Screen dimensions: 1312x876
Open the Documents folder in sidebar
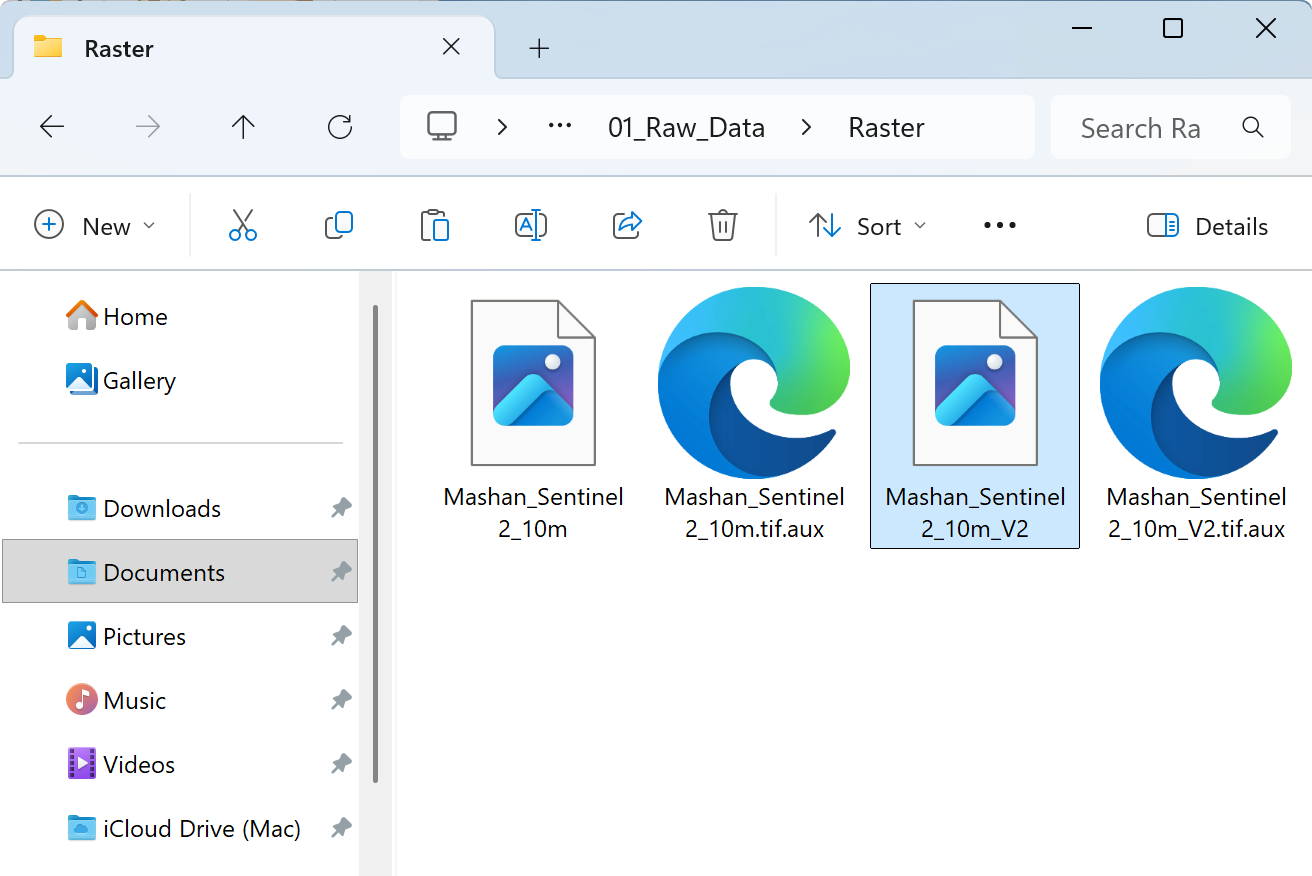click(180, 572)
